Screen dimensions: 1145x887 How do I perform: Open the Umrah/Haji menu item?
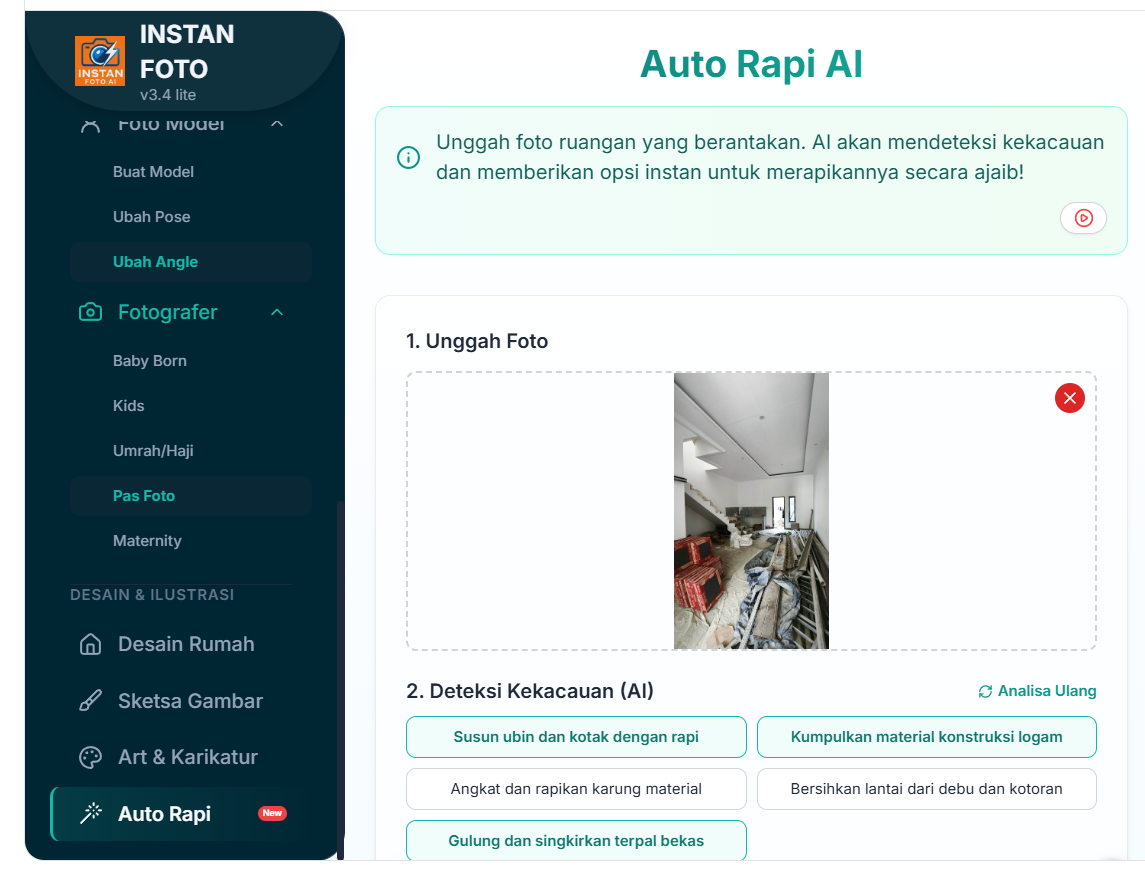[x=153, y=451]
